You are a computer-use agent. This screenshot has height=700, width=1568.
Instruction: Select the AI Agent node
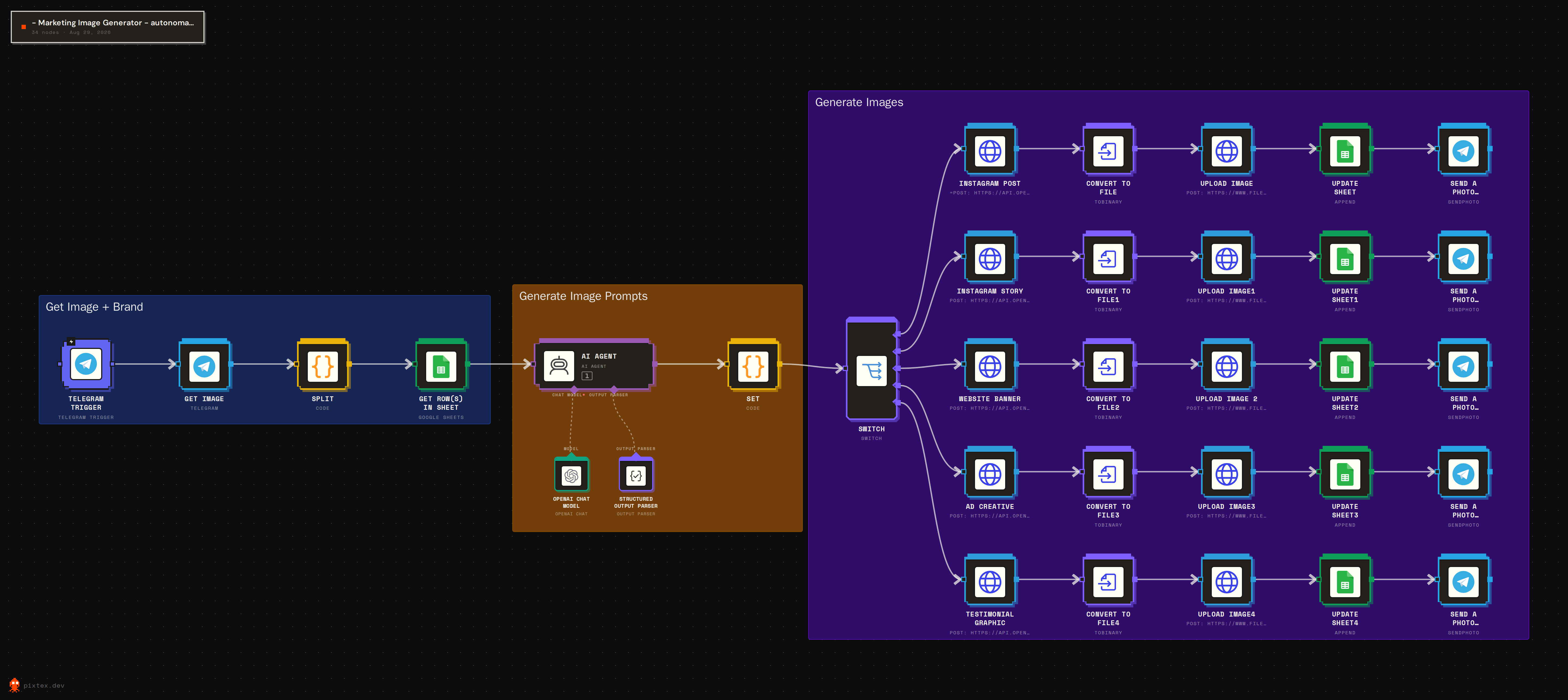[594, 364]
